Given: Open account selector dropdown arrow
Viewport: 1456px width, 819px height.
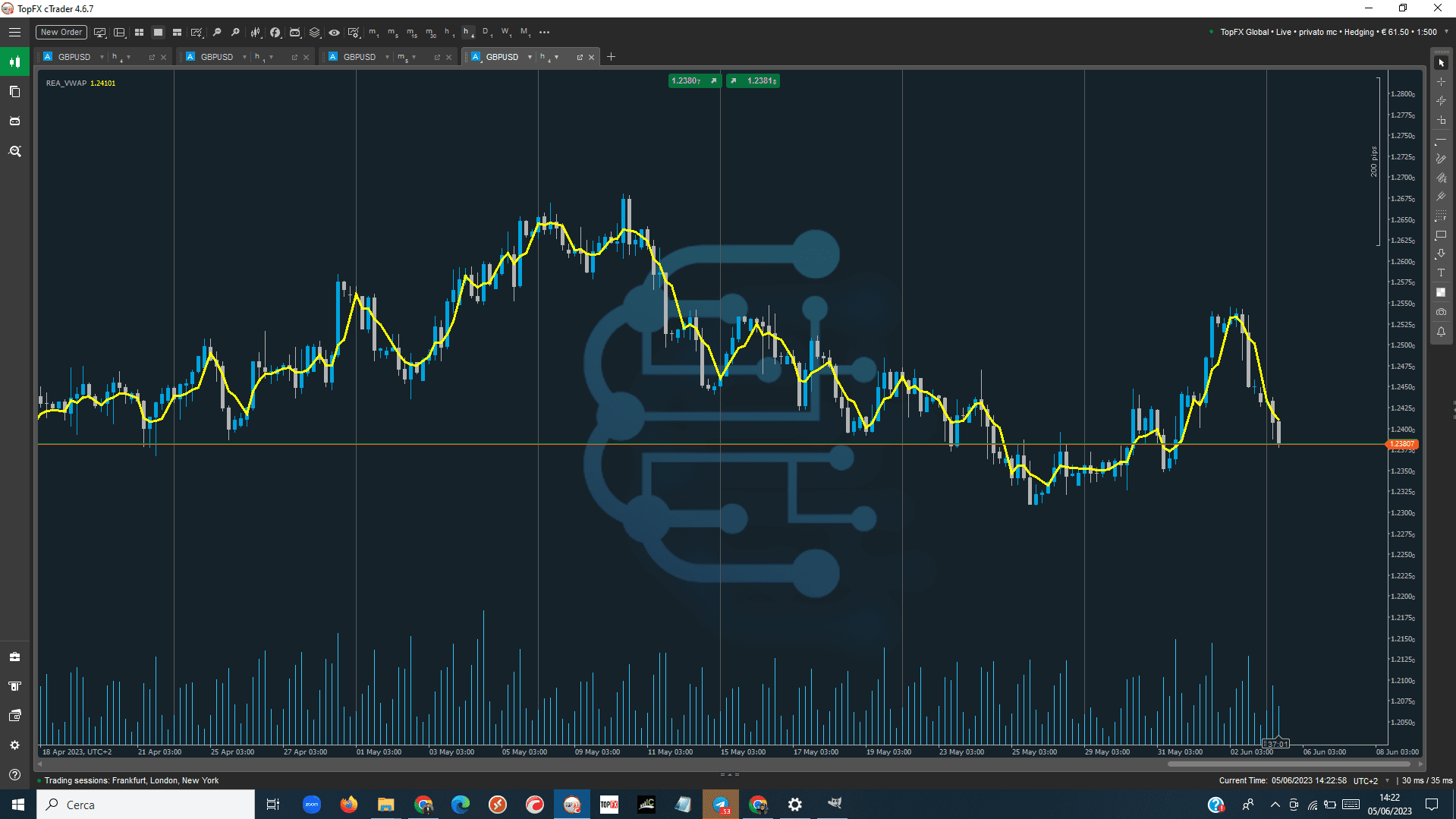Looking at the screenshot, I should [1446, 32].
